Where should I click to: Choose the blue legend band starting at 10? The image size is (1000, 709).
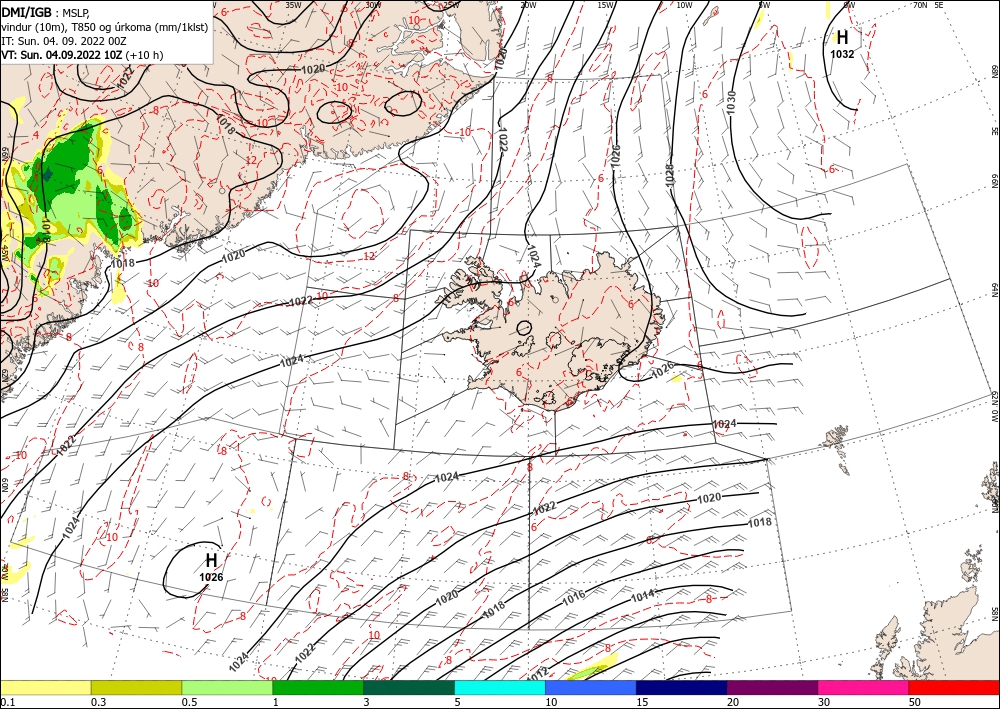coord(591,687)
